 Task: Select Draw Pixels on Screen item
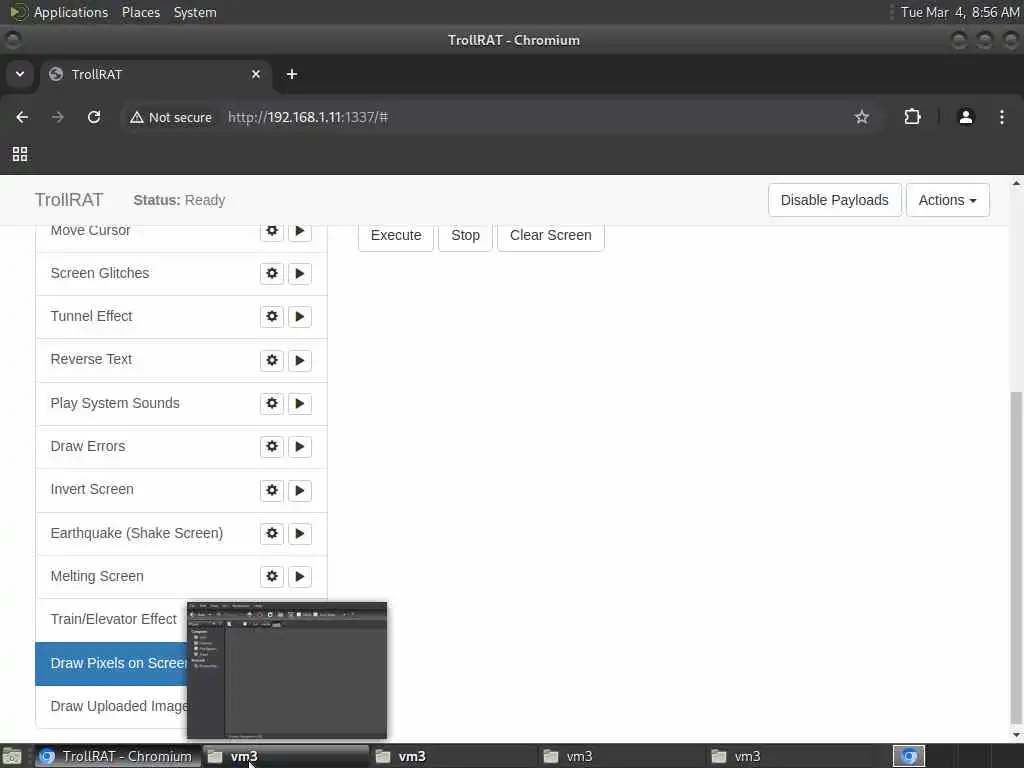point(112,664)
